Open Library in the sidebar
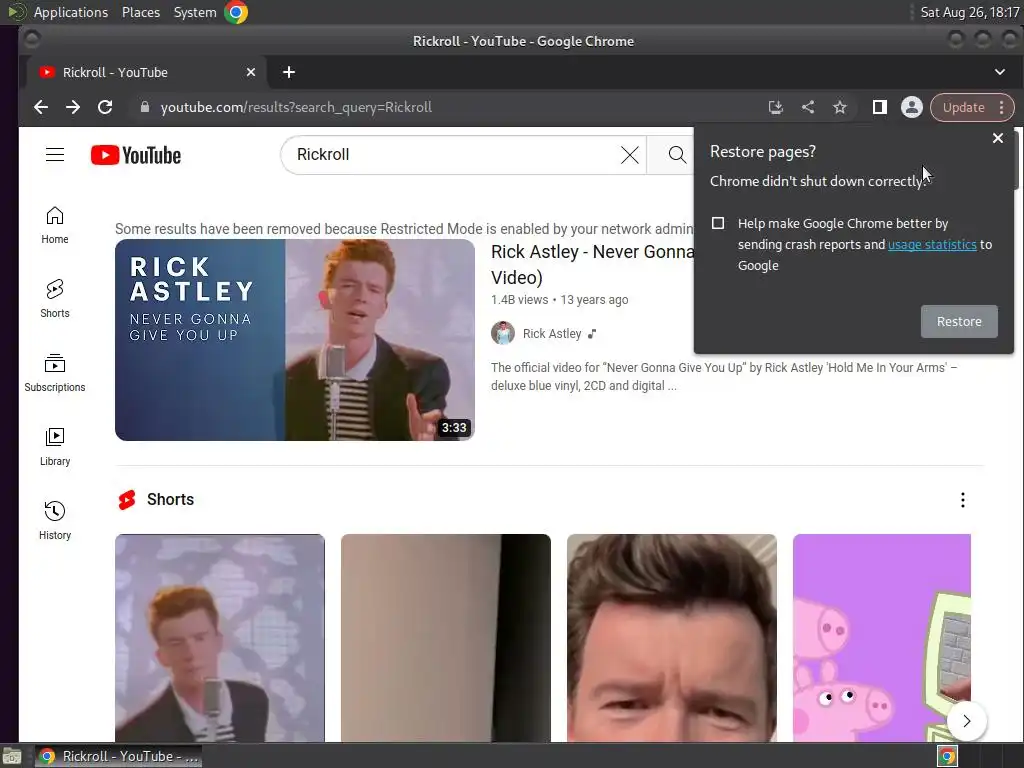The image size is (1024, 768). coord(55,447)
